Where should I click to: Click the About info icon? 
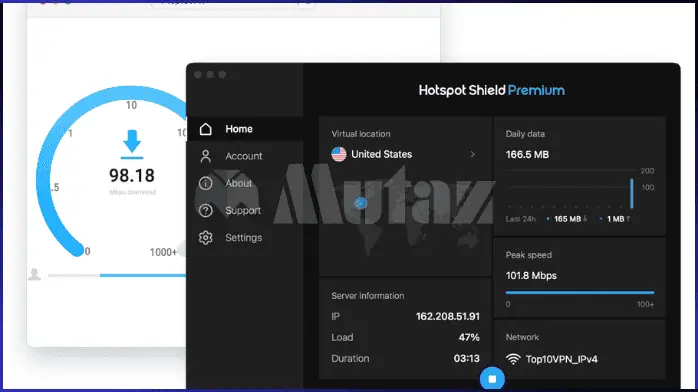(x=206, y=183)
